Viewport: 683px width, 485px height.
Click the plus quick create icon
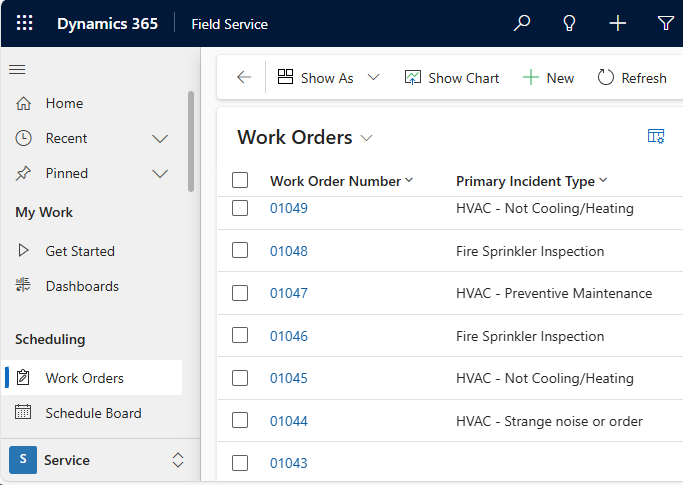618,23
